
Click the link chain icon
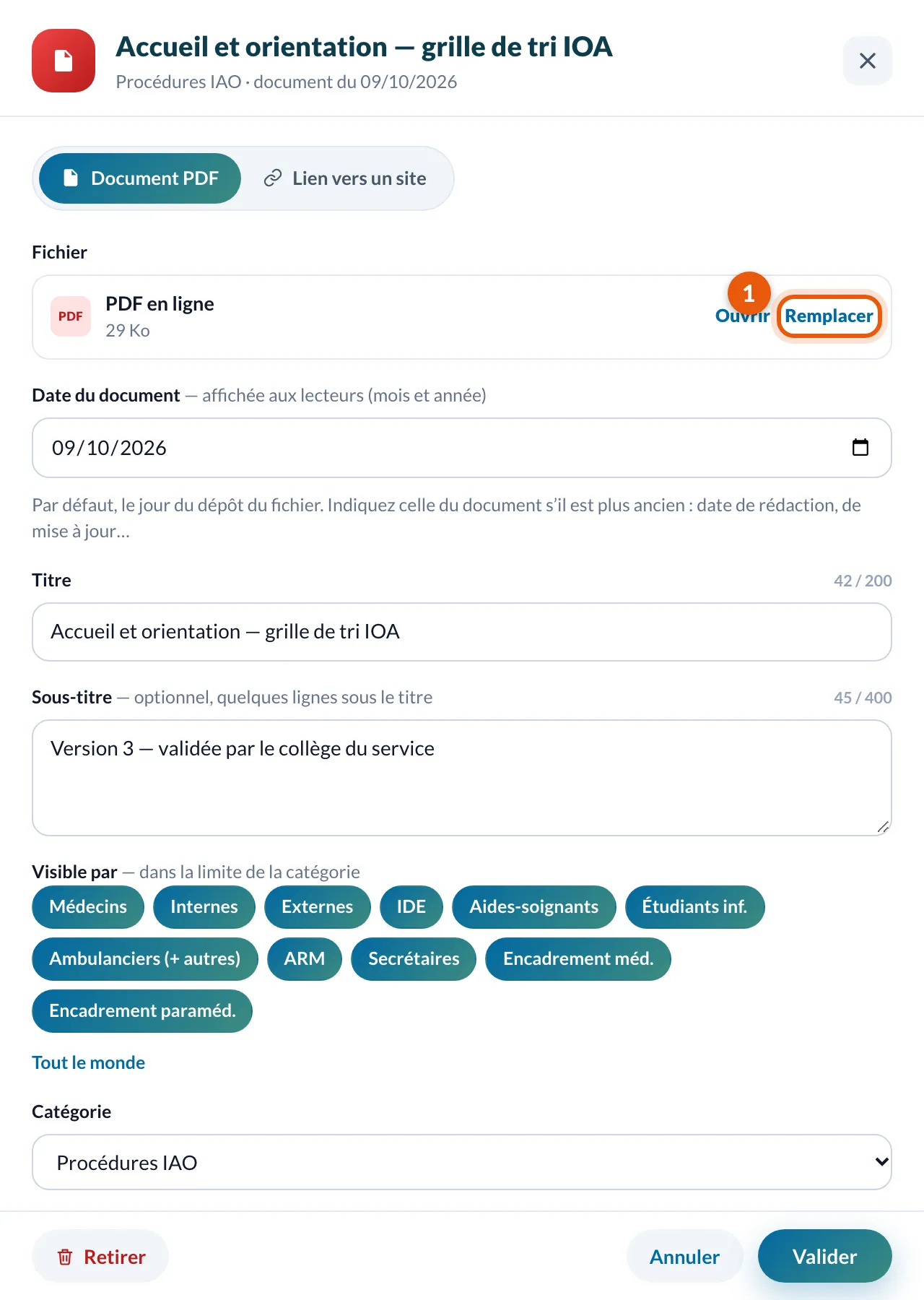click(272, 178)
